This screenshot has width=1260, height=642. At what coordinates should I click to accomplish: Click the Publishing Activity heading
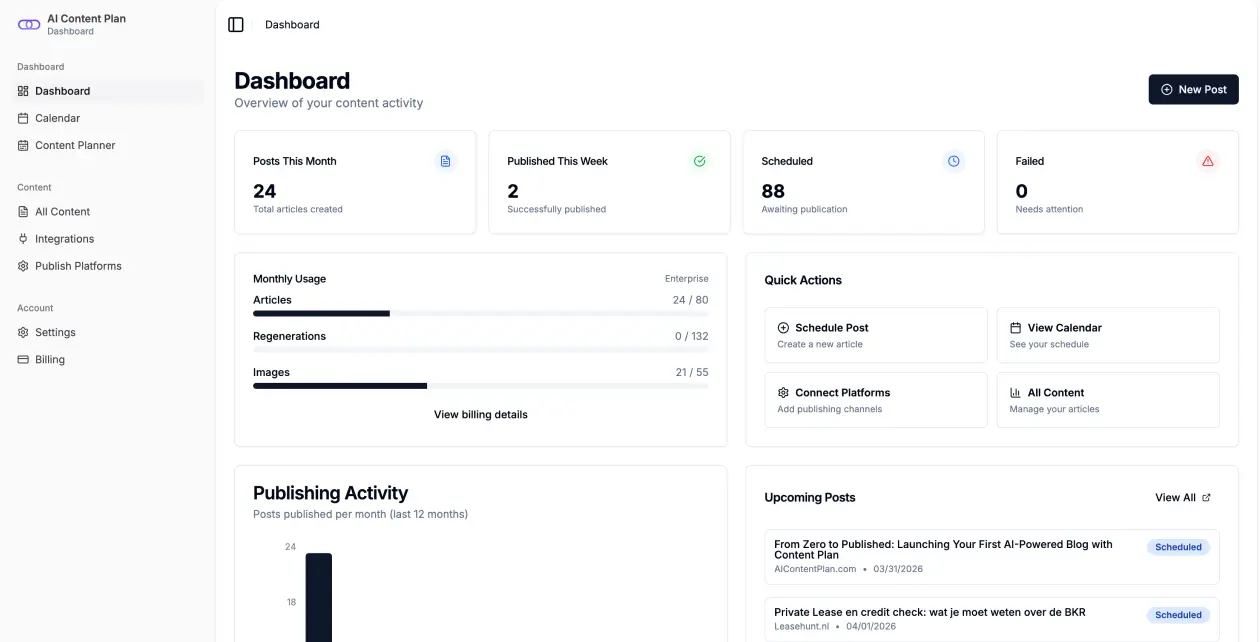[331, 493]
